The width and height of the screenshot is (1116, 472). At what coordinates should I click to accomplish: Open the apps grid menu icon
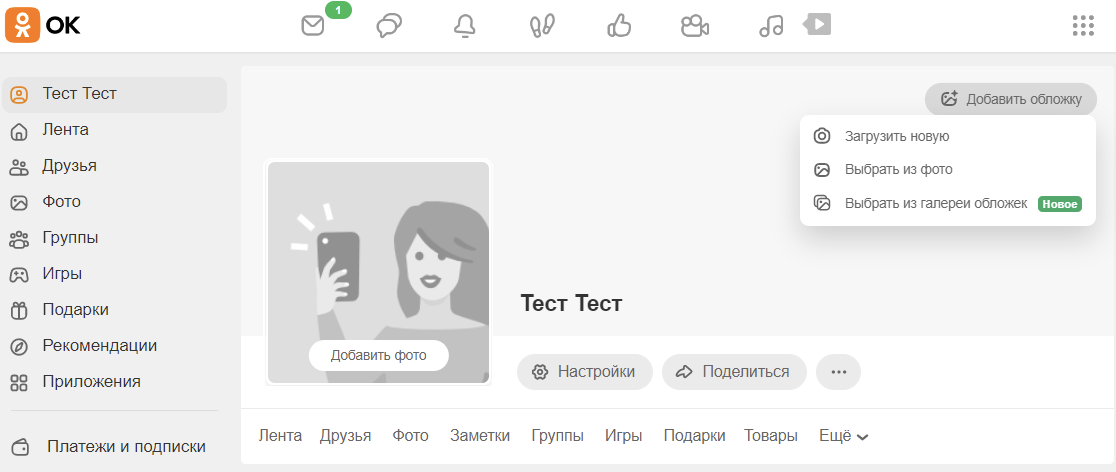pyautogui.click(x=1083, y=26)
